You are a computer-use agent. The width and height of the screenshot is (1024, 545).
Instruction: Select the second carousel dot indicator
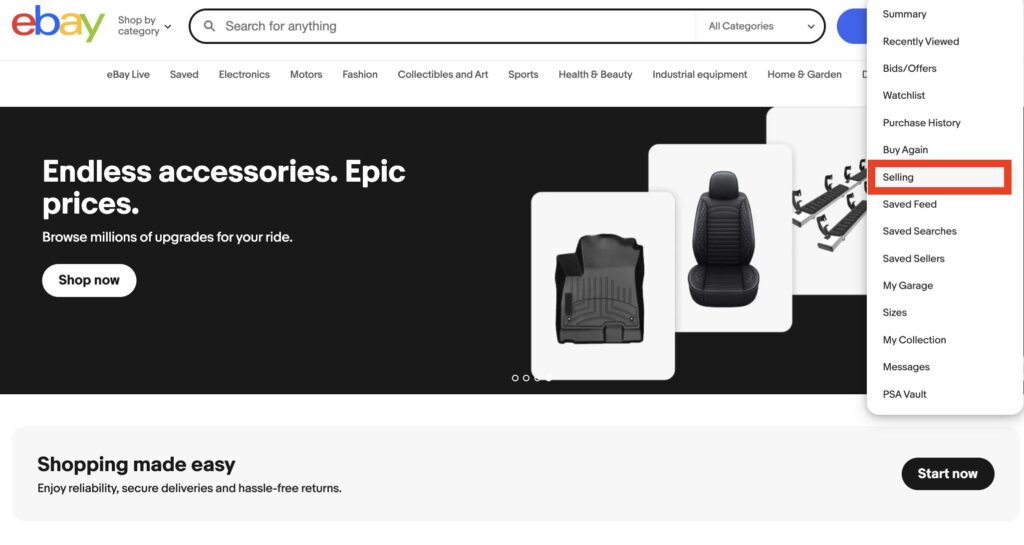coord(526,378)
